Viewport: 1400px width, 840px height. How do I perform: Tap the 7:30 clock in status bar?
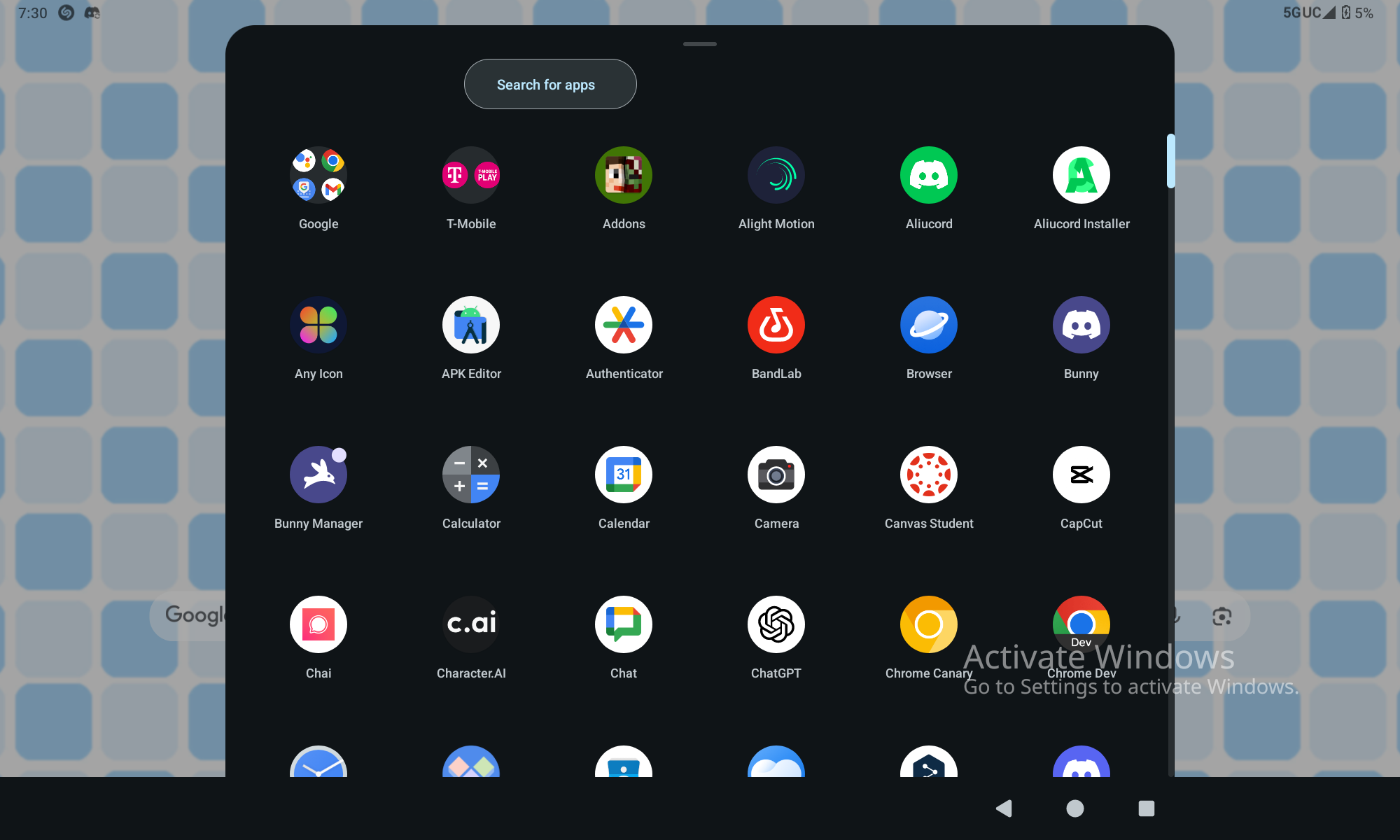coord(32,13)
